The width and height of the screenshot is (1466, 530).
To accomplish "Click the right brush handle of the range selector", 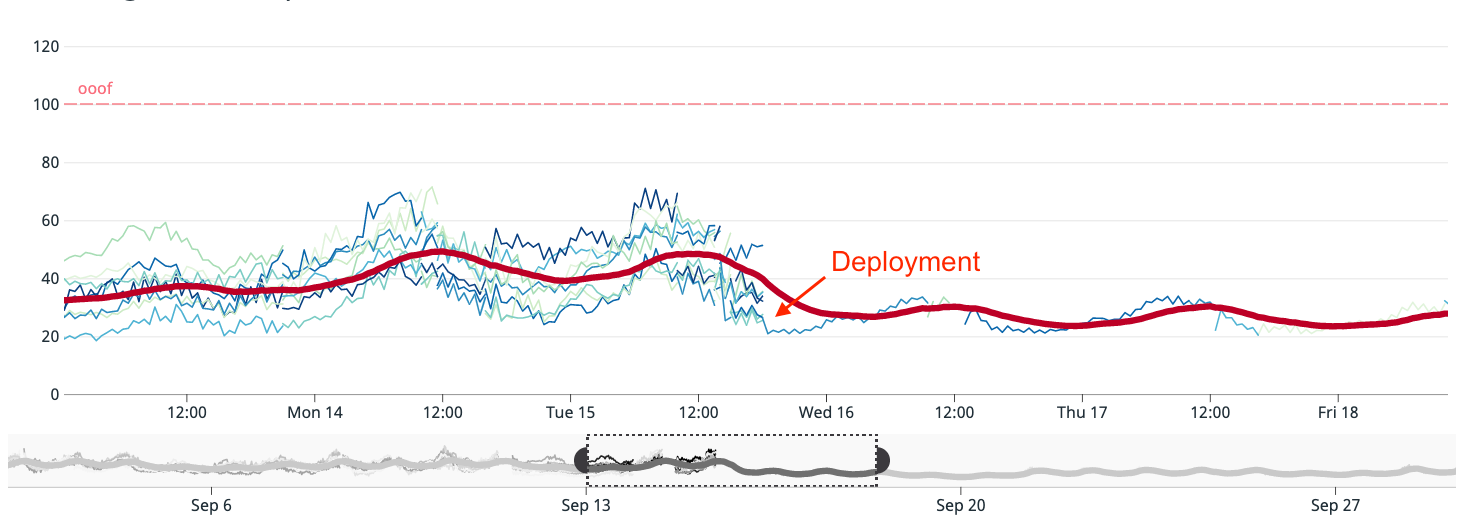I will [883, 460].
